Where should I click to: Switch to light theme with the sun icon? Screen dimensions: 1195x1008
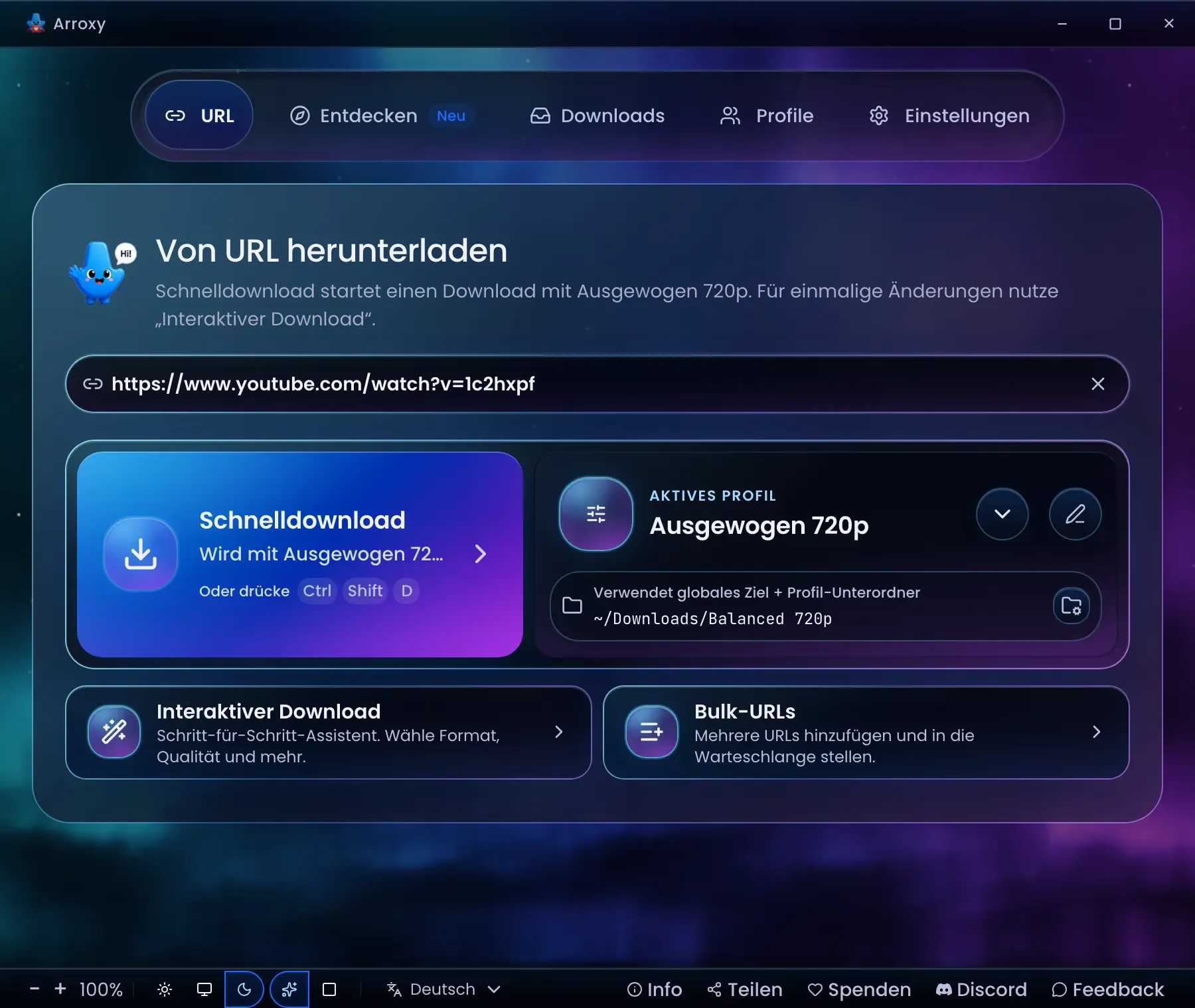coord(165,989)
